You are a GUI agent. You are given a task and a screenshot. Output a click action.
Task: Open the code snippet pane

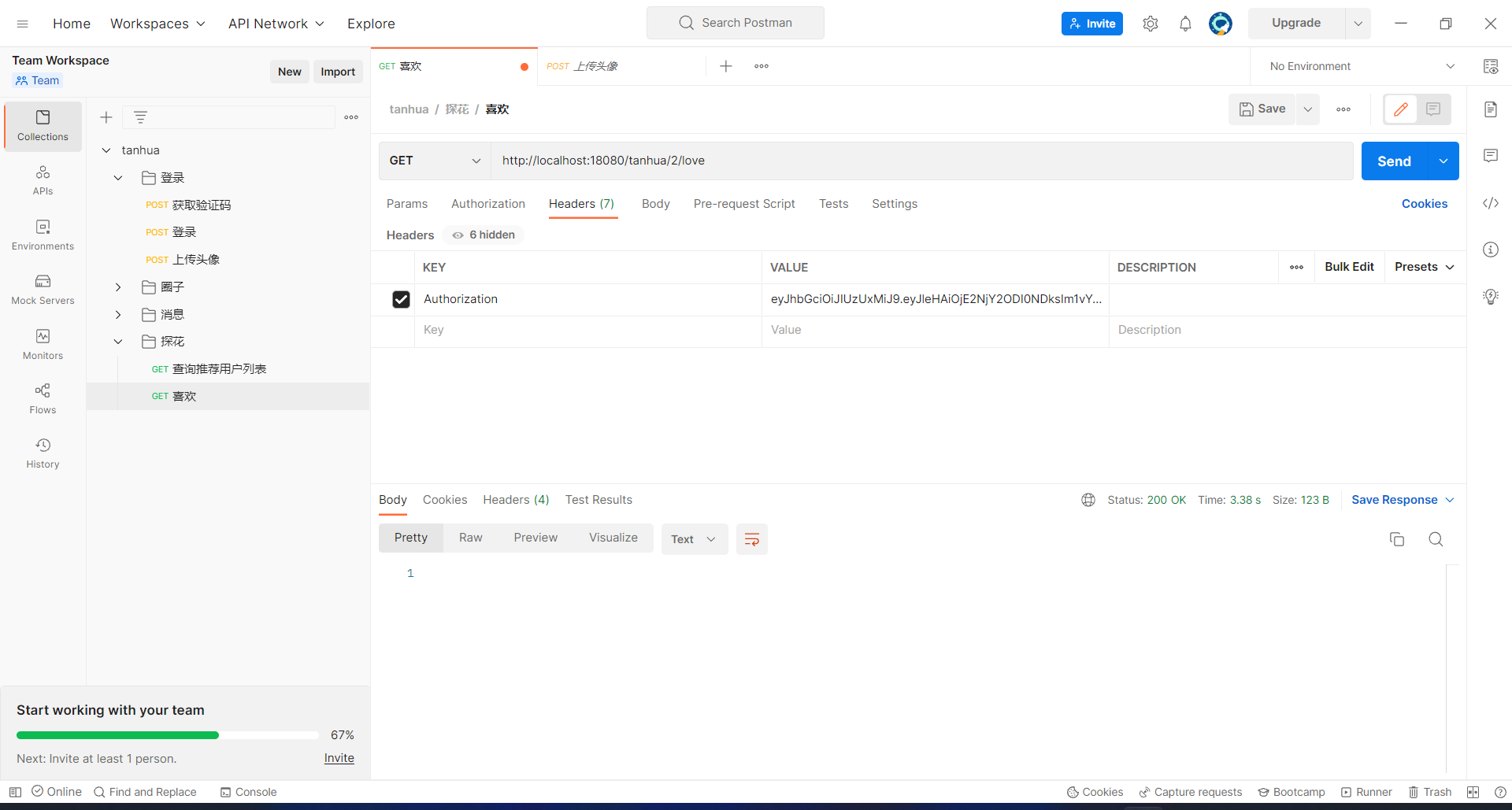point(1491,203)
